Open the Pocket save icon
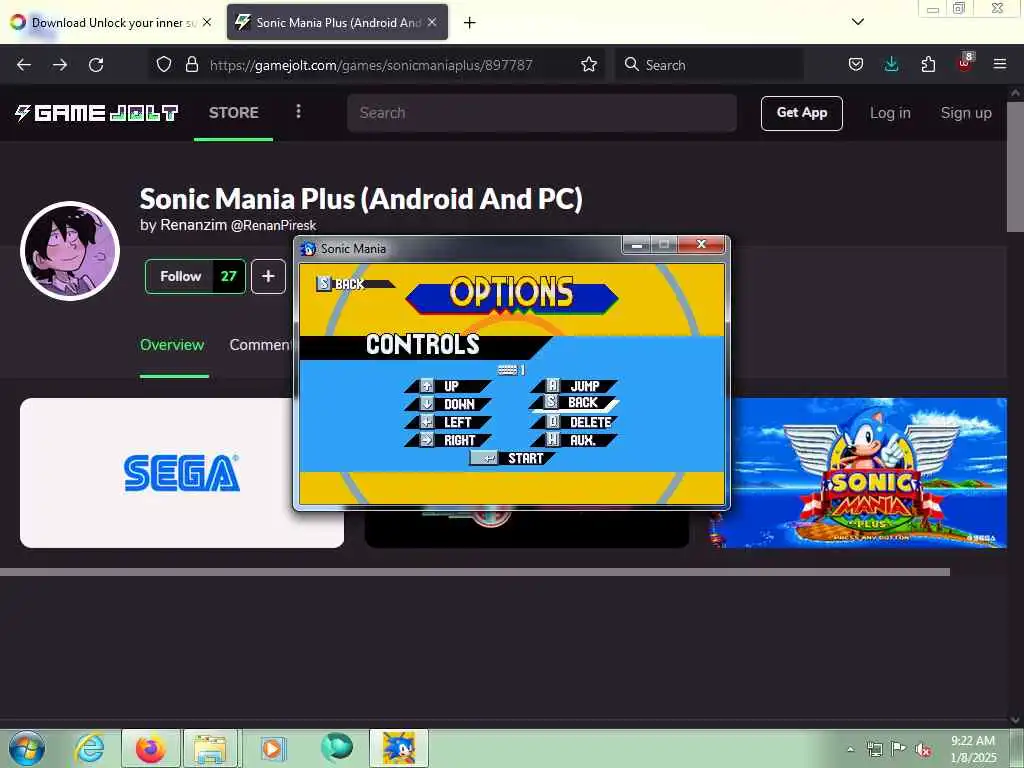The width and height of the screenshot is (1024, 768). (856, 64)
